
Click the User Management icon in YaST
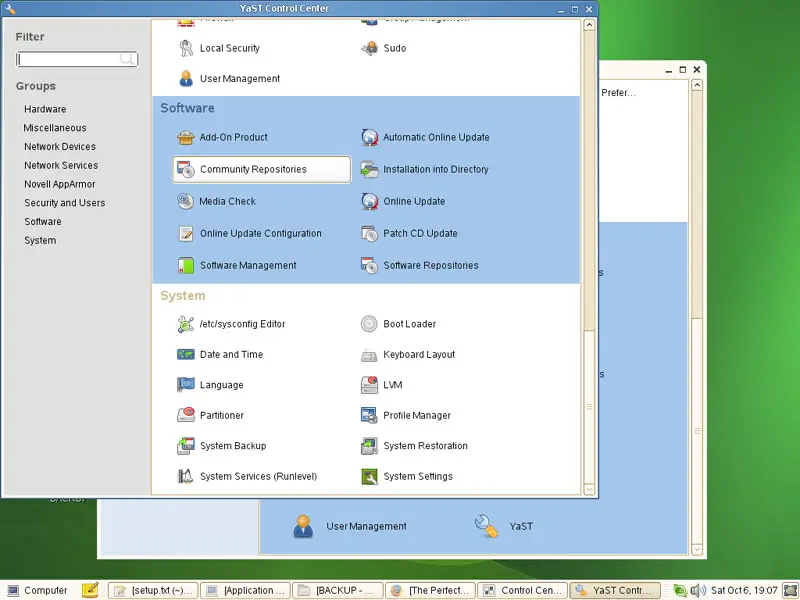tap(186, 79)
